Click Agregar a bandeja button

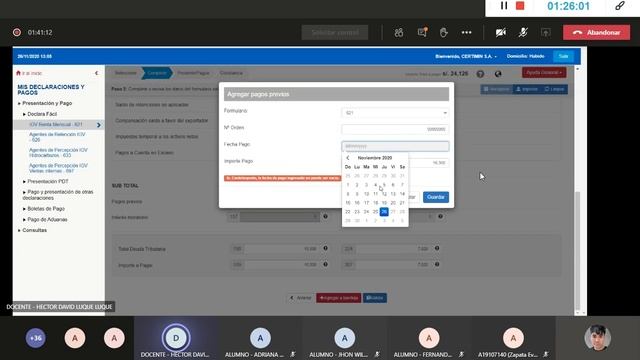click(338, 298)
